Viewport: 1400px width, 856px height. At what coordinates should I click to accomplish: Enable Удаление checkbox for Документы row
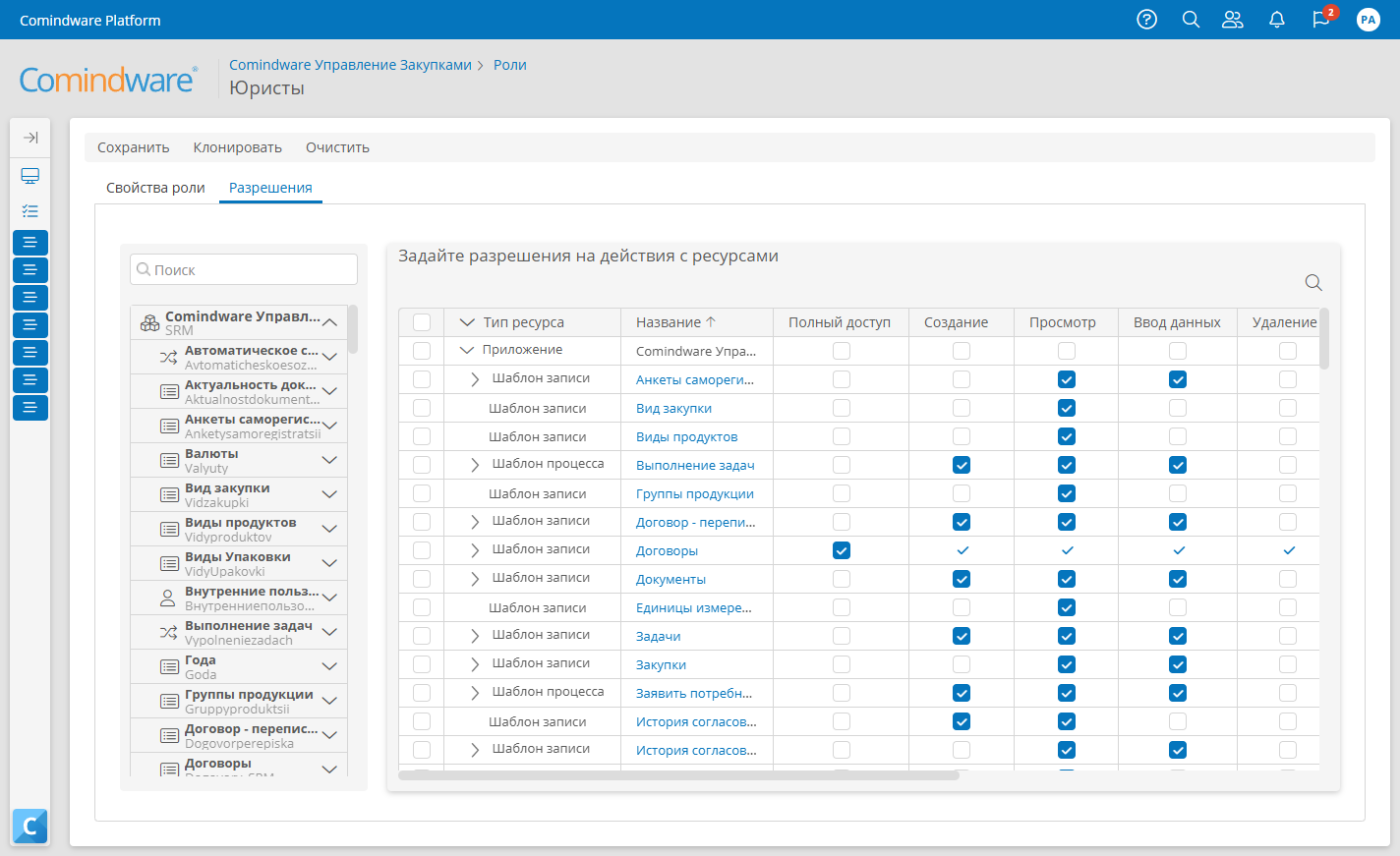(1288, 579)
